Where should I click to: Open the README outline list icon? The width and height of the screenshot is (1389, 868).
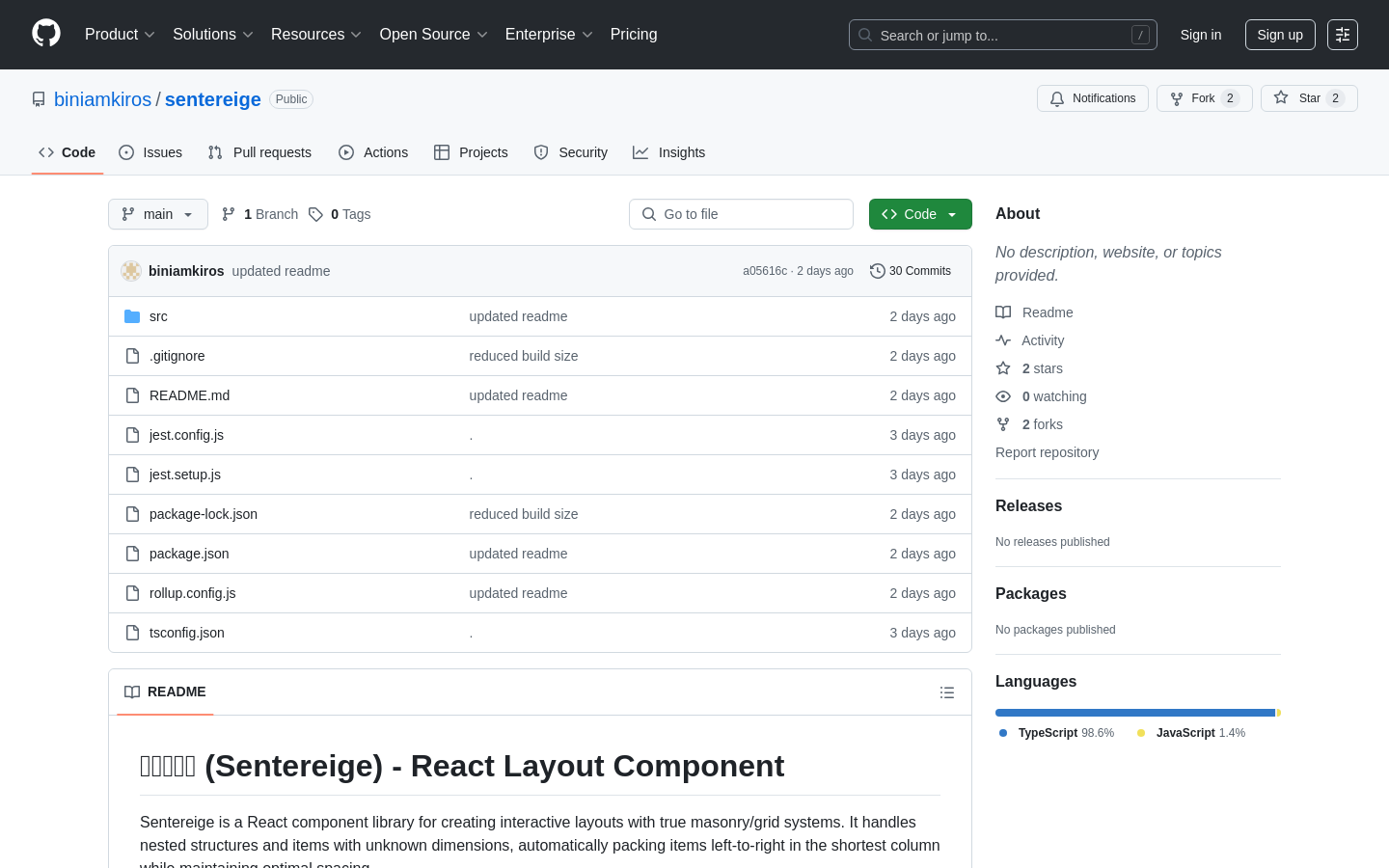tap(947, 692)
